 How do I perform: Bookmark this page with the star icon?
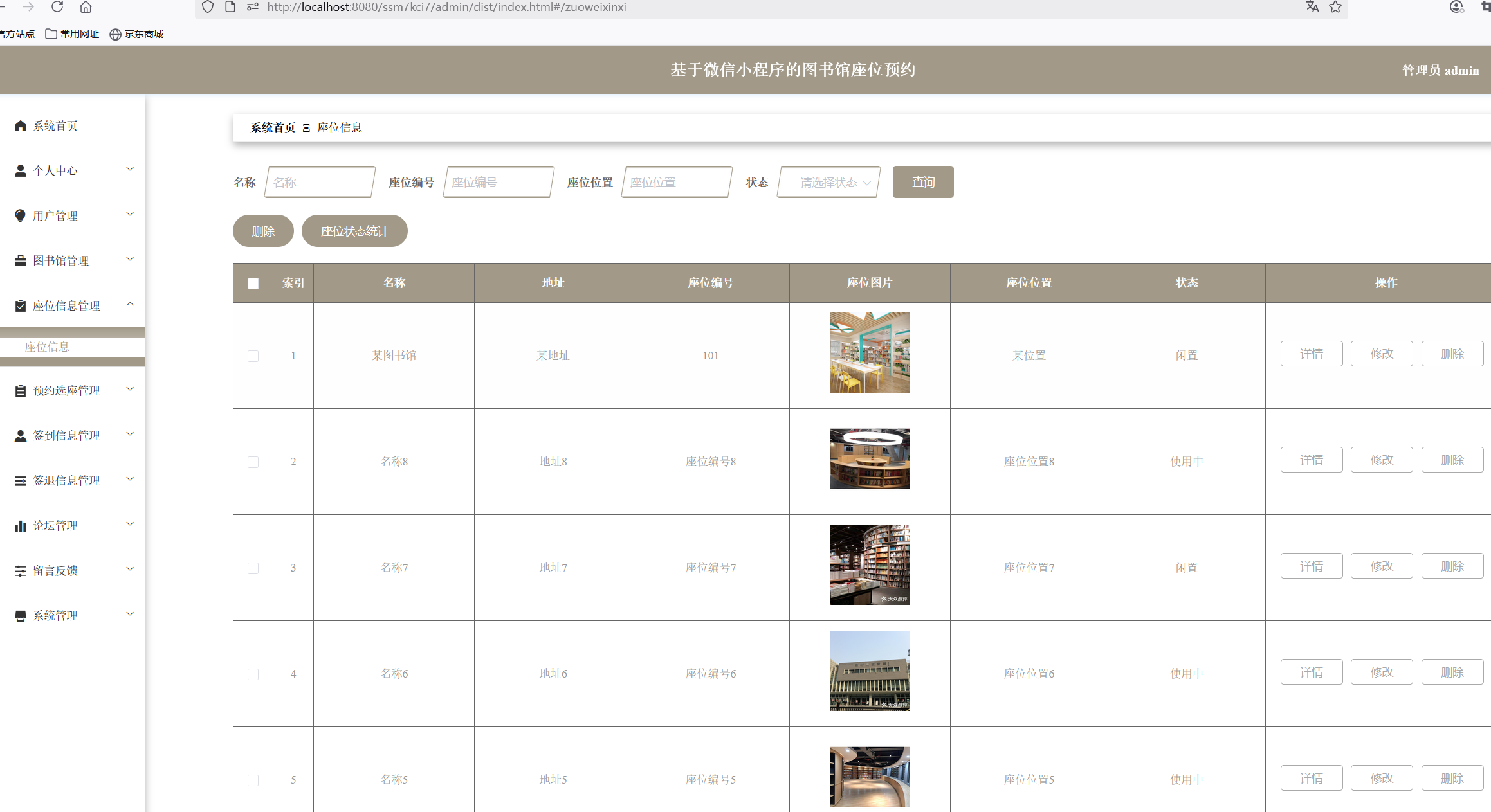[1335, 7]
